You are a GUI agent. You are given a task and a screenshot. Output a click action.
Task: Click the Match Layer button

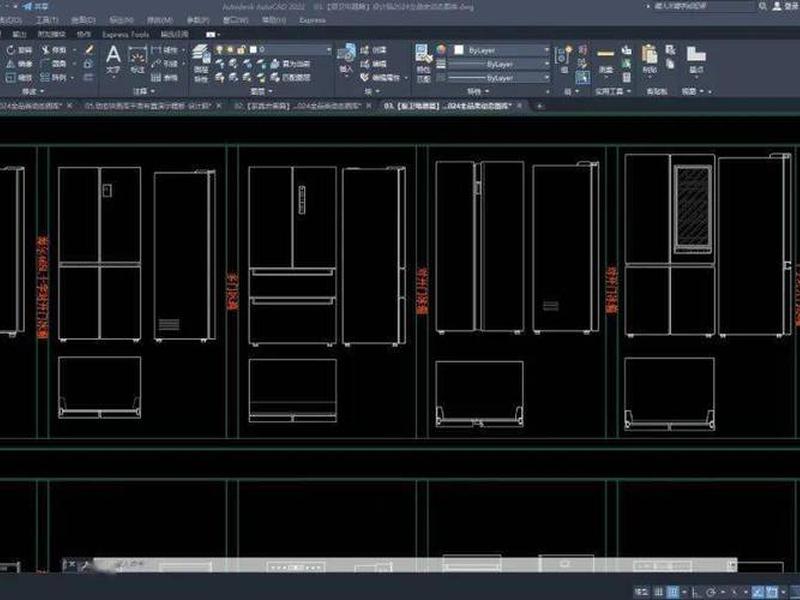coord(291,78)
